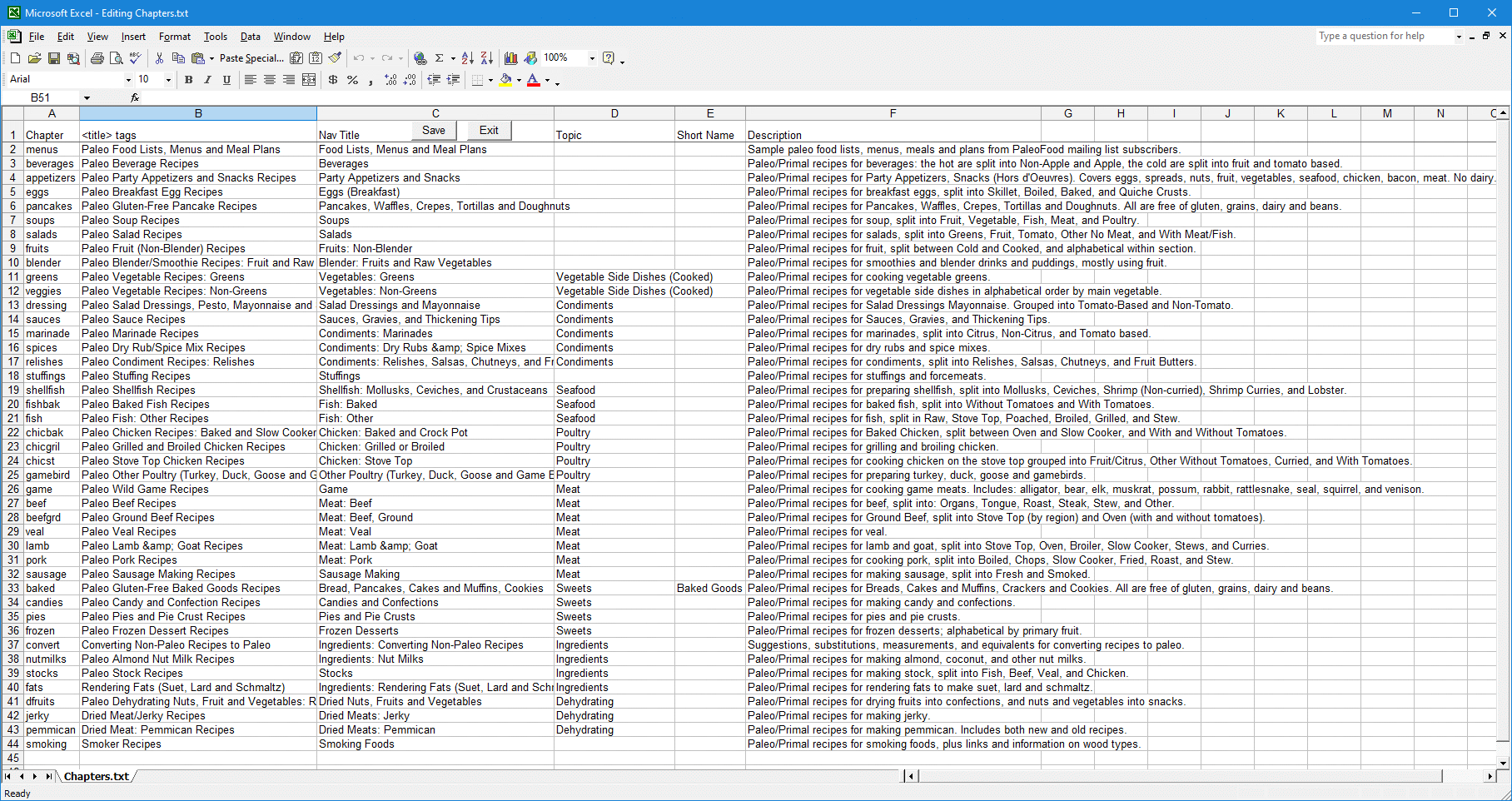This screenshot has width=1512, height=801.
Task: Click the 'Type a question for help' box
Action: click(x=1385, y=36)
